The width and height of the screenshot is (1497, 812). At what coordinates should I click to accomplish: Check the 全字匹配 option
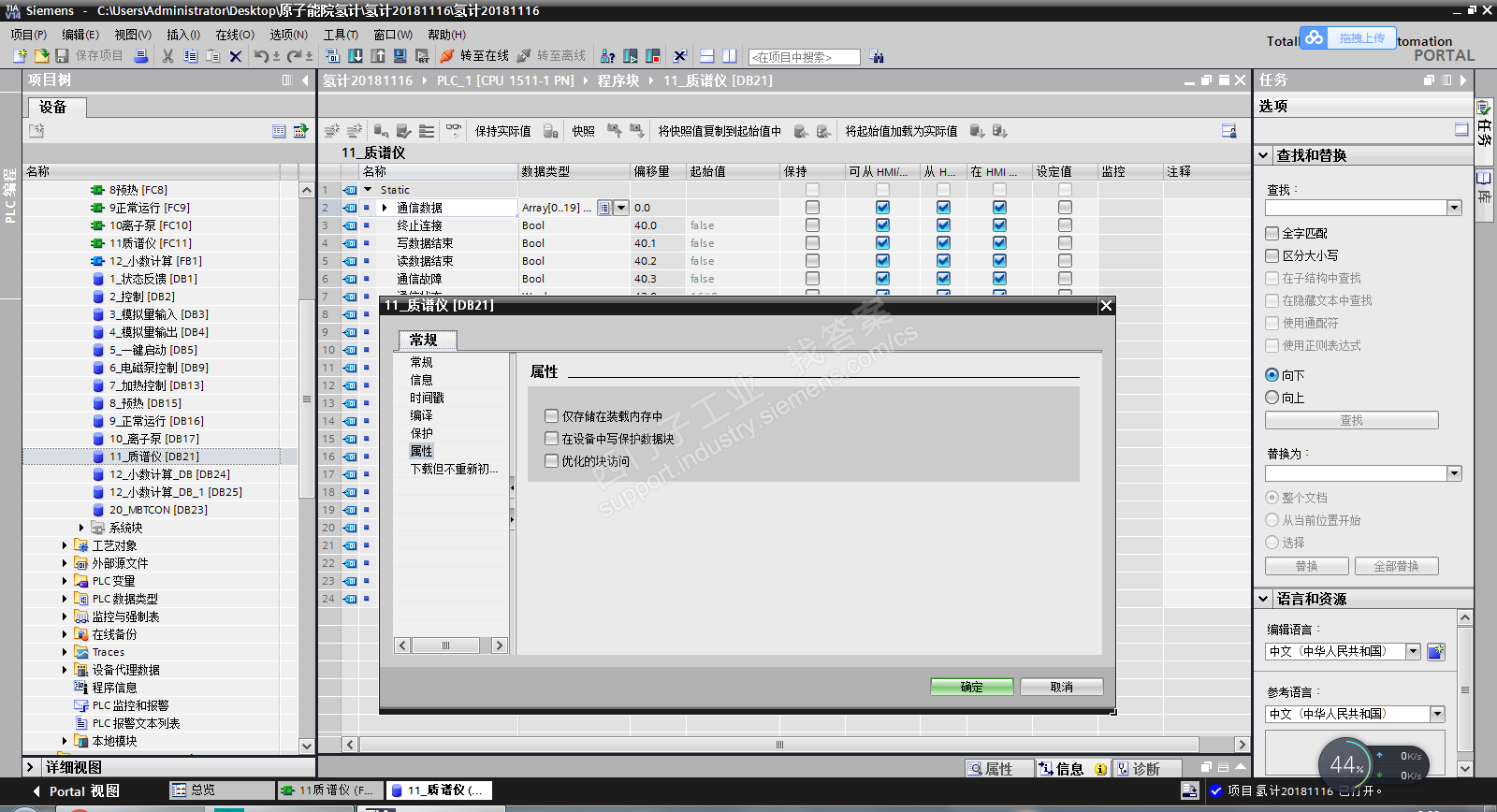point(1272,233)
